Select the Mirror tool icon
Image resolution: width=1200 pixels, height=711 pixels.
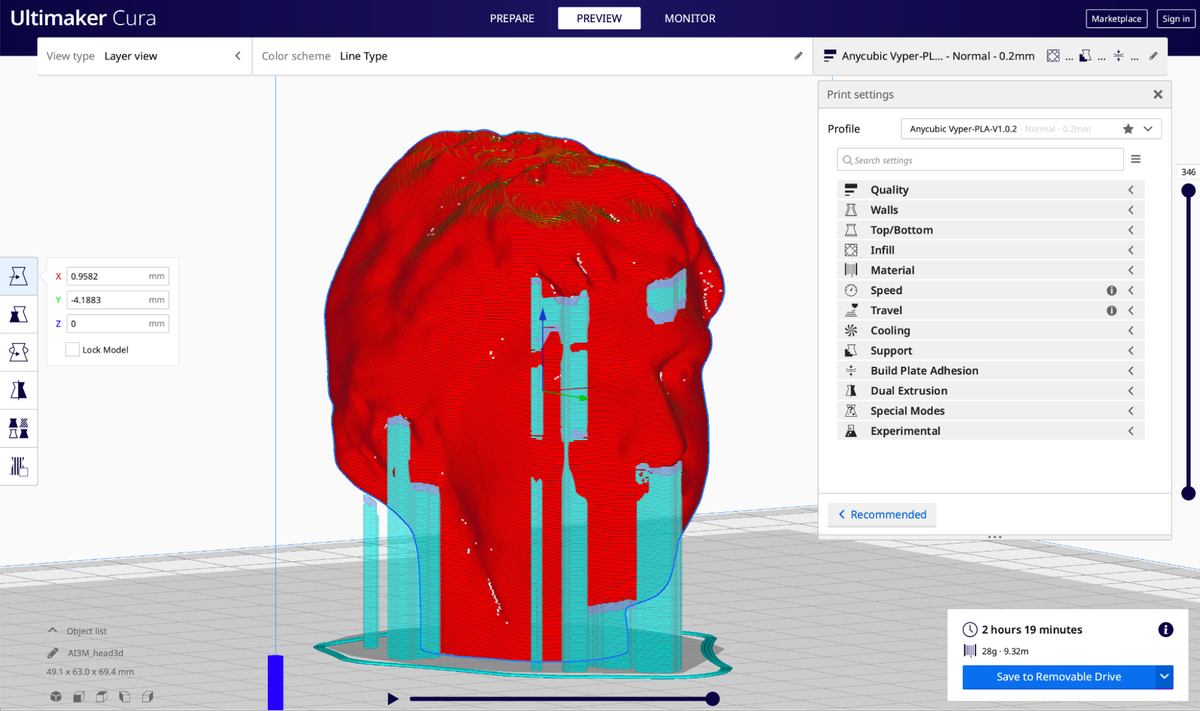click(18, 390)
